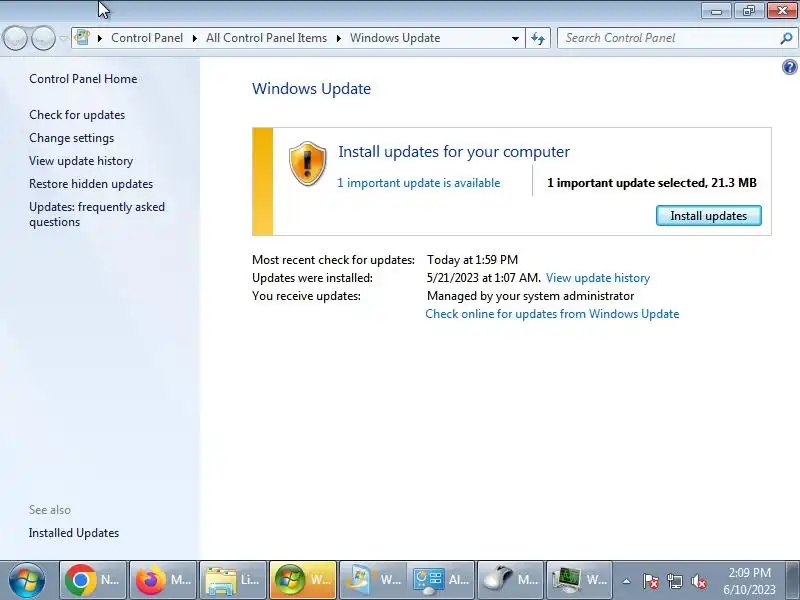Open the Help question mark icon

(x=789, y=67)
